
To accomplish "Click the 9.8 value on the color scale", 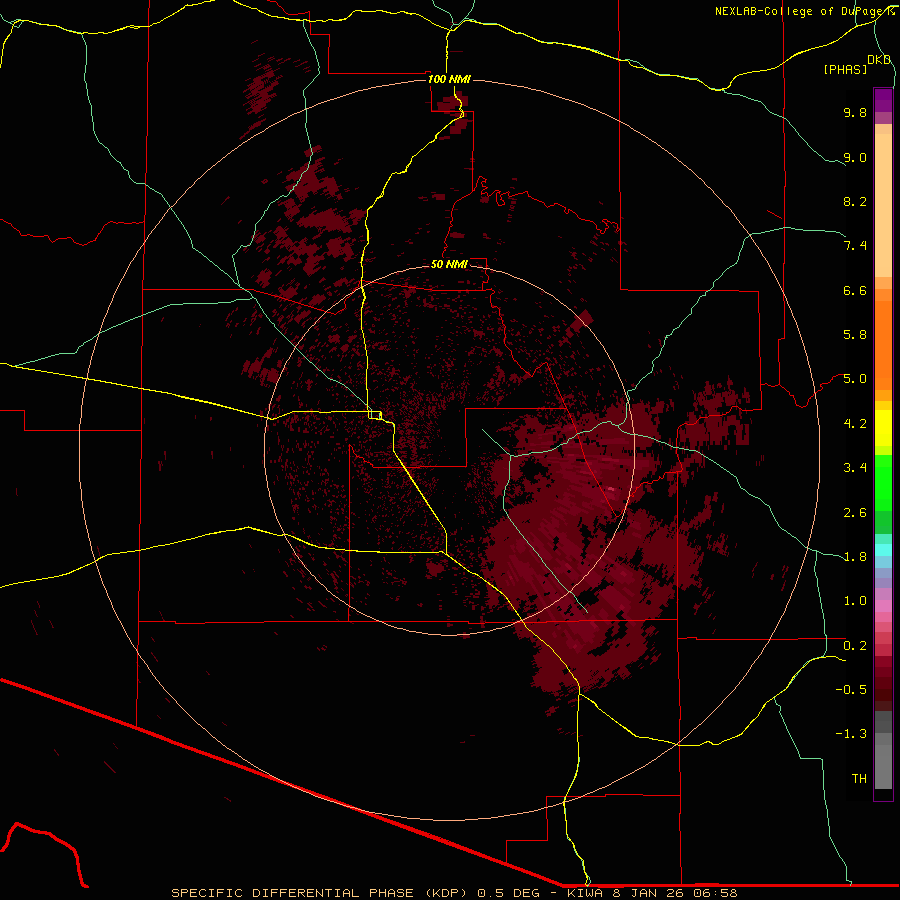I will [855, 112].
